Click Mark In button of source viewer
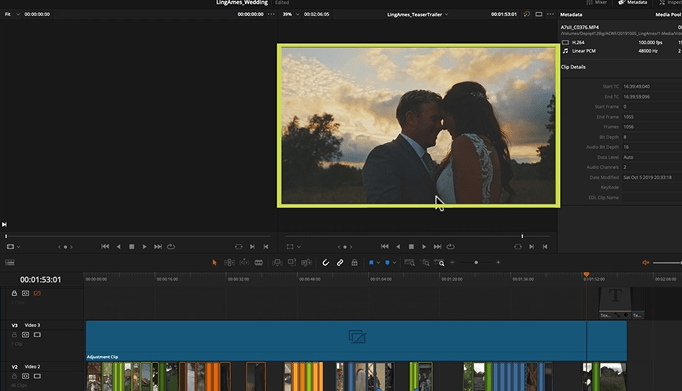 click(x=252, y=247)
